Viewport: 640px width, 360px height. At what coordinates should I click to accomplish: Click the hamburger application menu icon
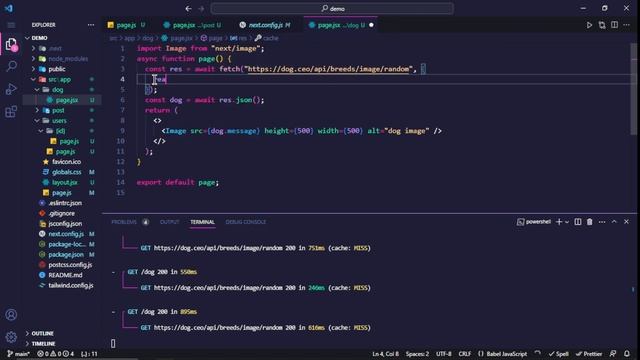(x=11, y=25)
